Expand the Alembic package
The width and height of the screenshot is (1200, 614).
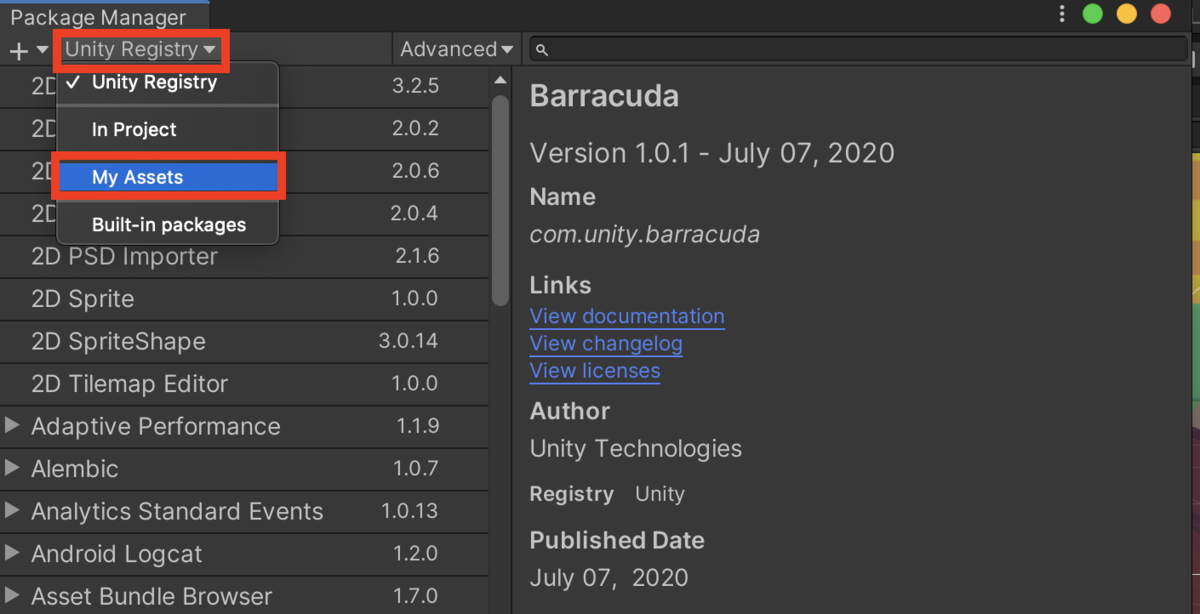coord(12,468)
